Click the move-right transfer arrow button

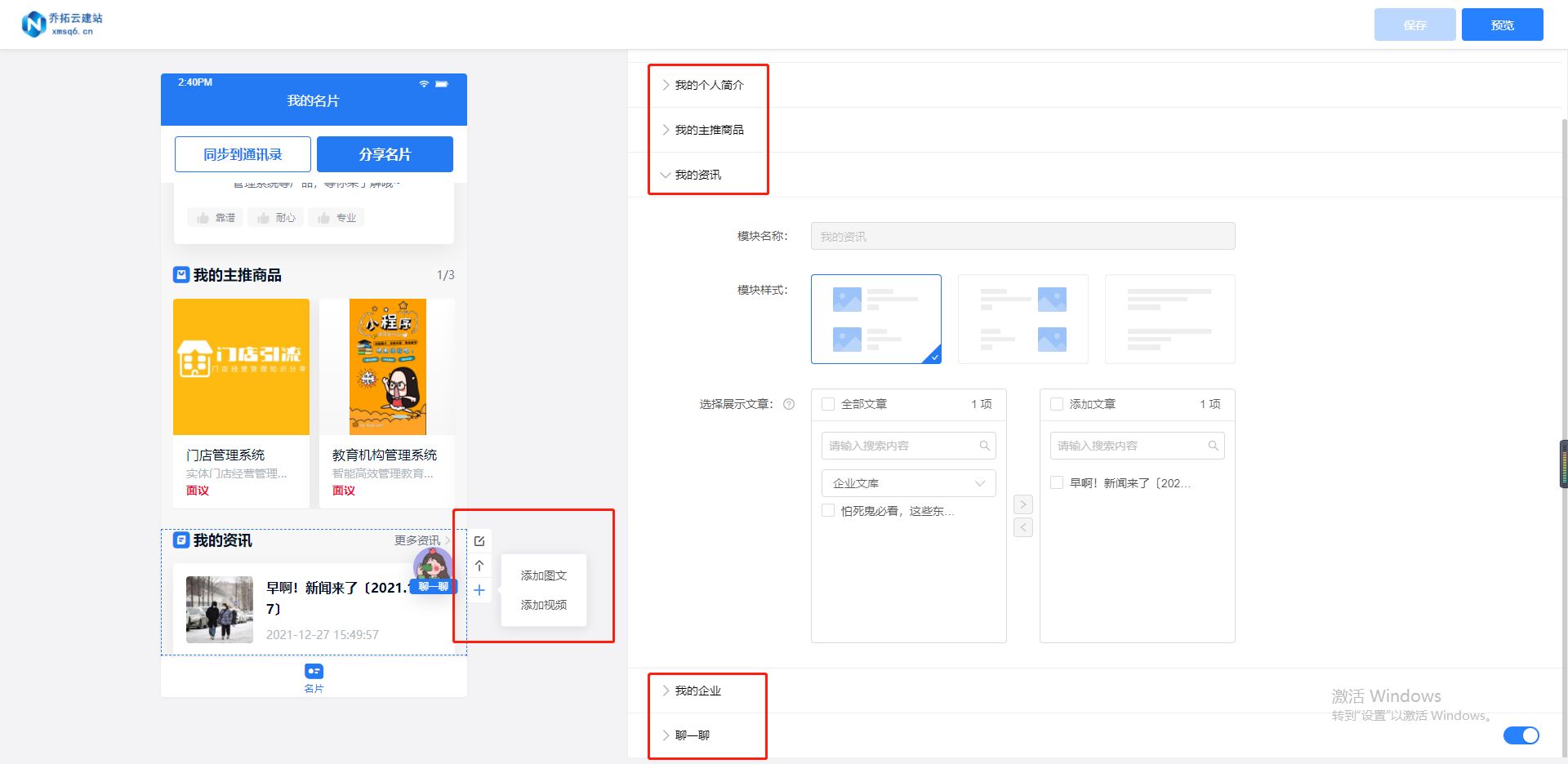point(1023,504)
